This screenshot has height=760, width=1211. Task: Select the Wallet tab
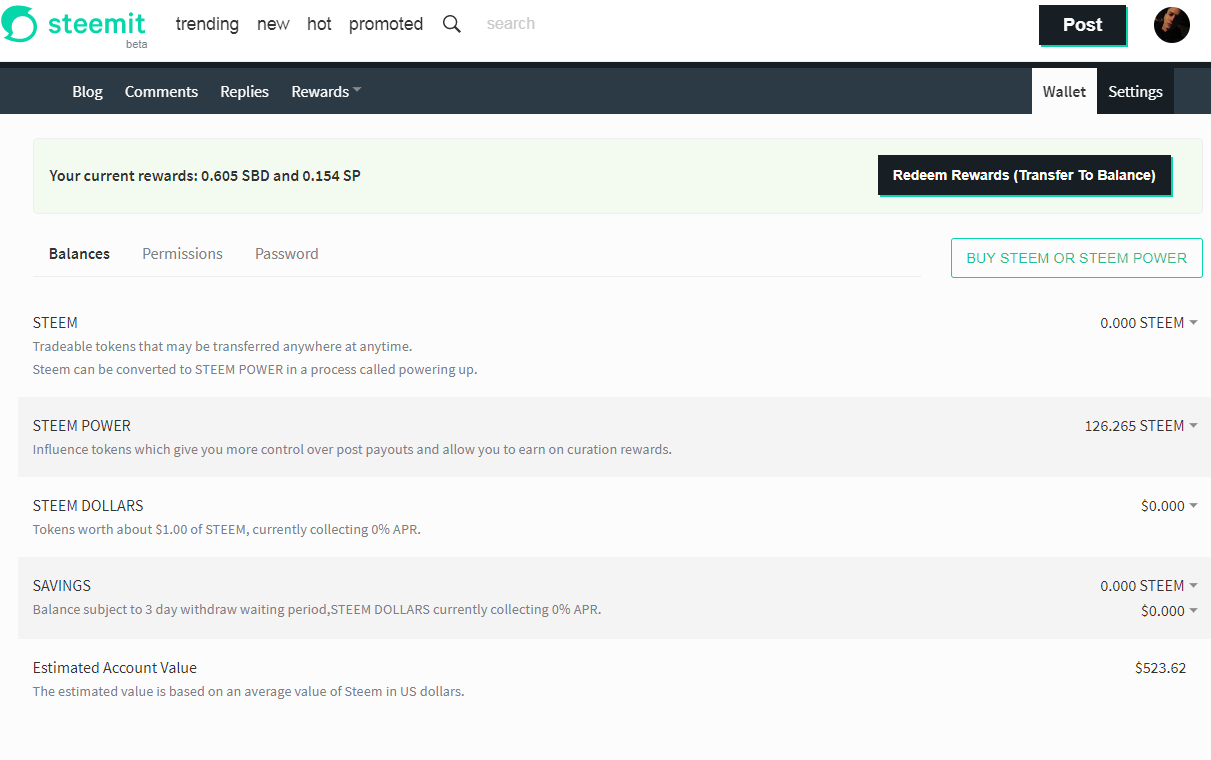[x=1064, y=91]
